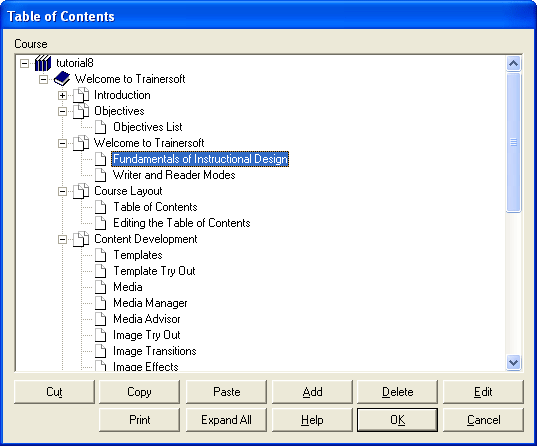
Task: Select the Template Try Out page
Action: (154, 271)
